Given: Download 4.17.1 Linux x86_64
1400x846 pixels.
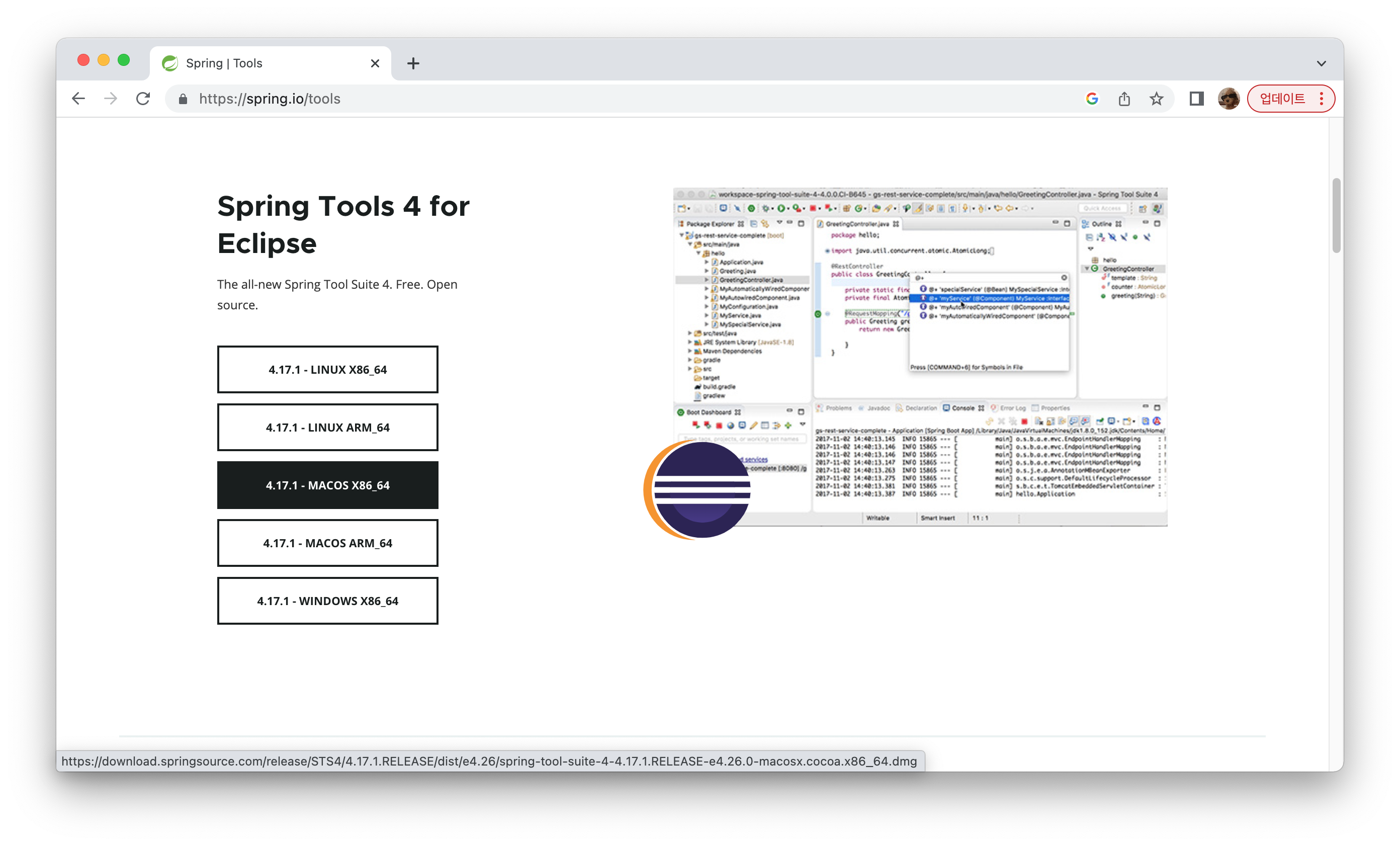Looking at the screenshot, I should pyautogui.click(x=327, y=369).
